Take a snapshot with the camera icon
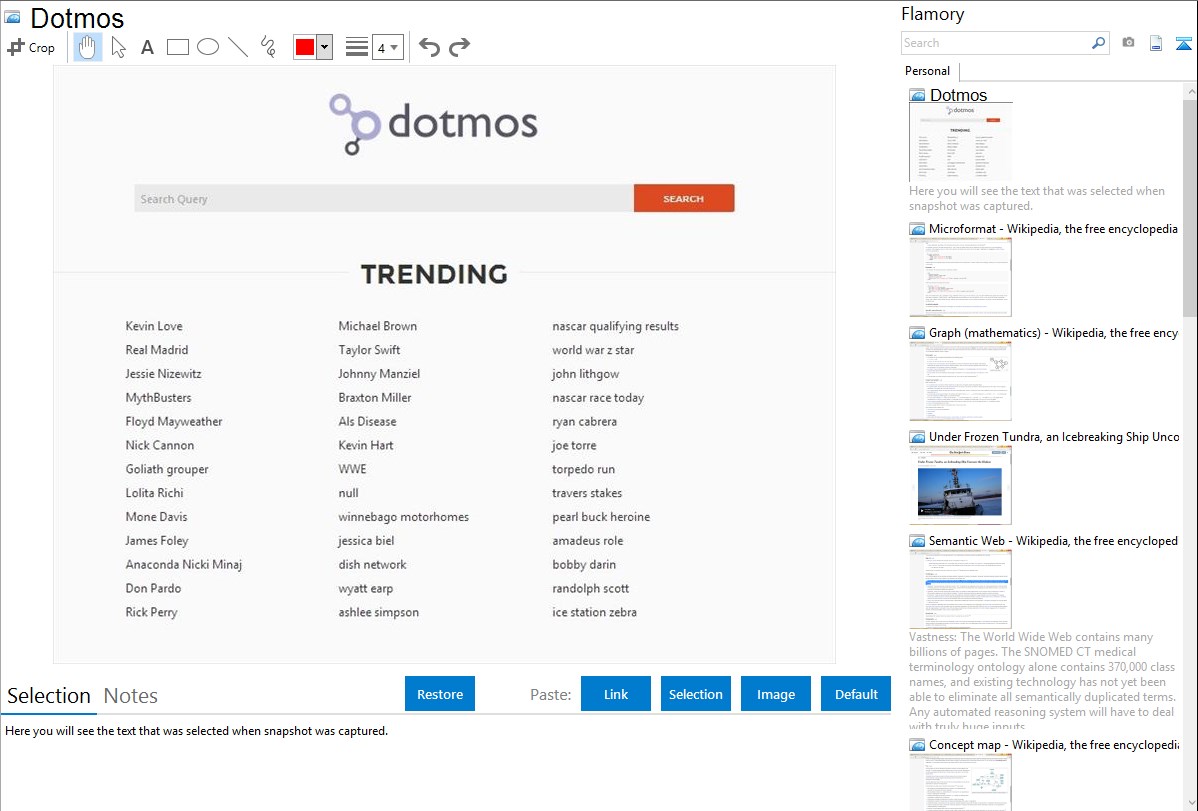 coord(1128,43)
